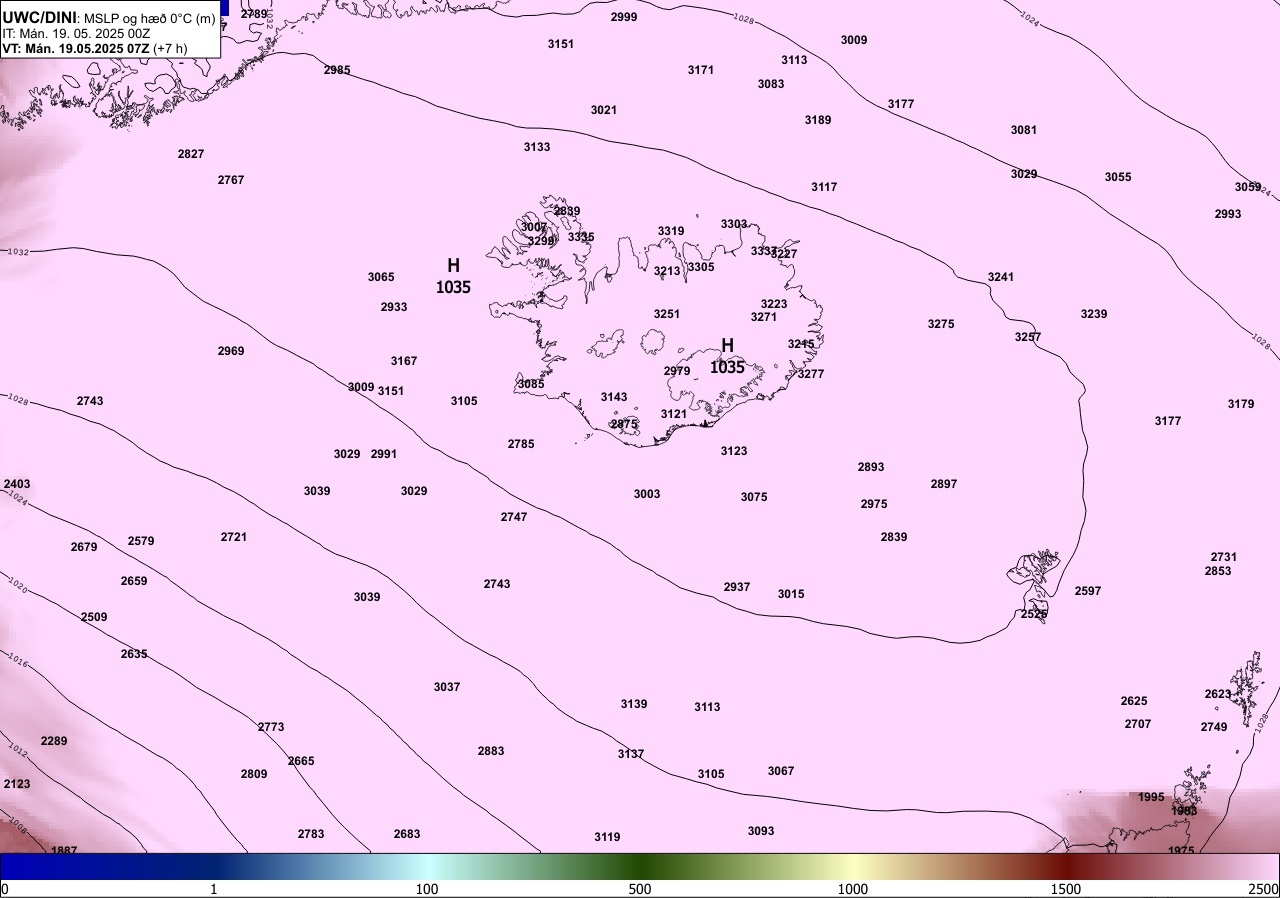Image resolution: width=1280 pixels, height=898 pixels.
Task: Click the 2975 height value
Action: pos(874,504)
